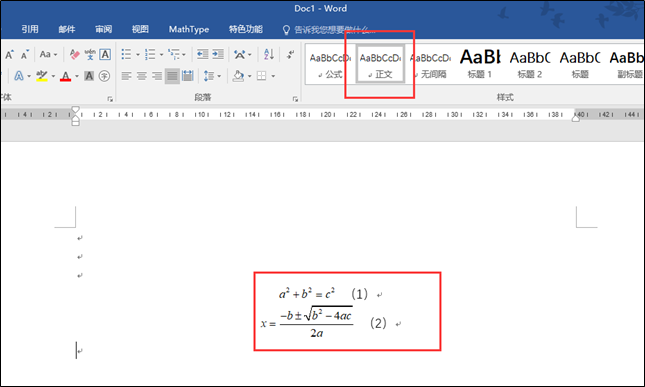Shrink font size with the smaller A icon

(x=25, y=54)
